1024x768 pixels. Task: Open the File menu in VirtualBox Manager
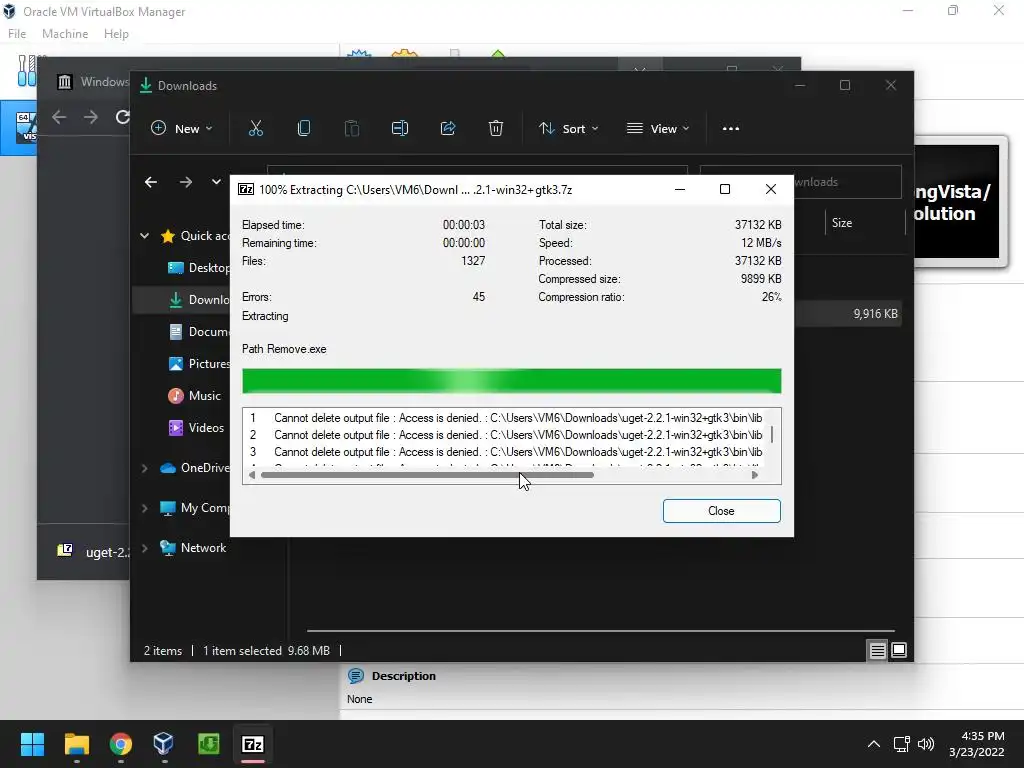tap(17, 34)
